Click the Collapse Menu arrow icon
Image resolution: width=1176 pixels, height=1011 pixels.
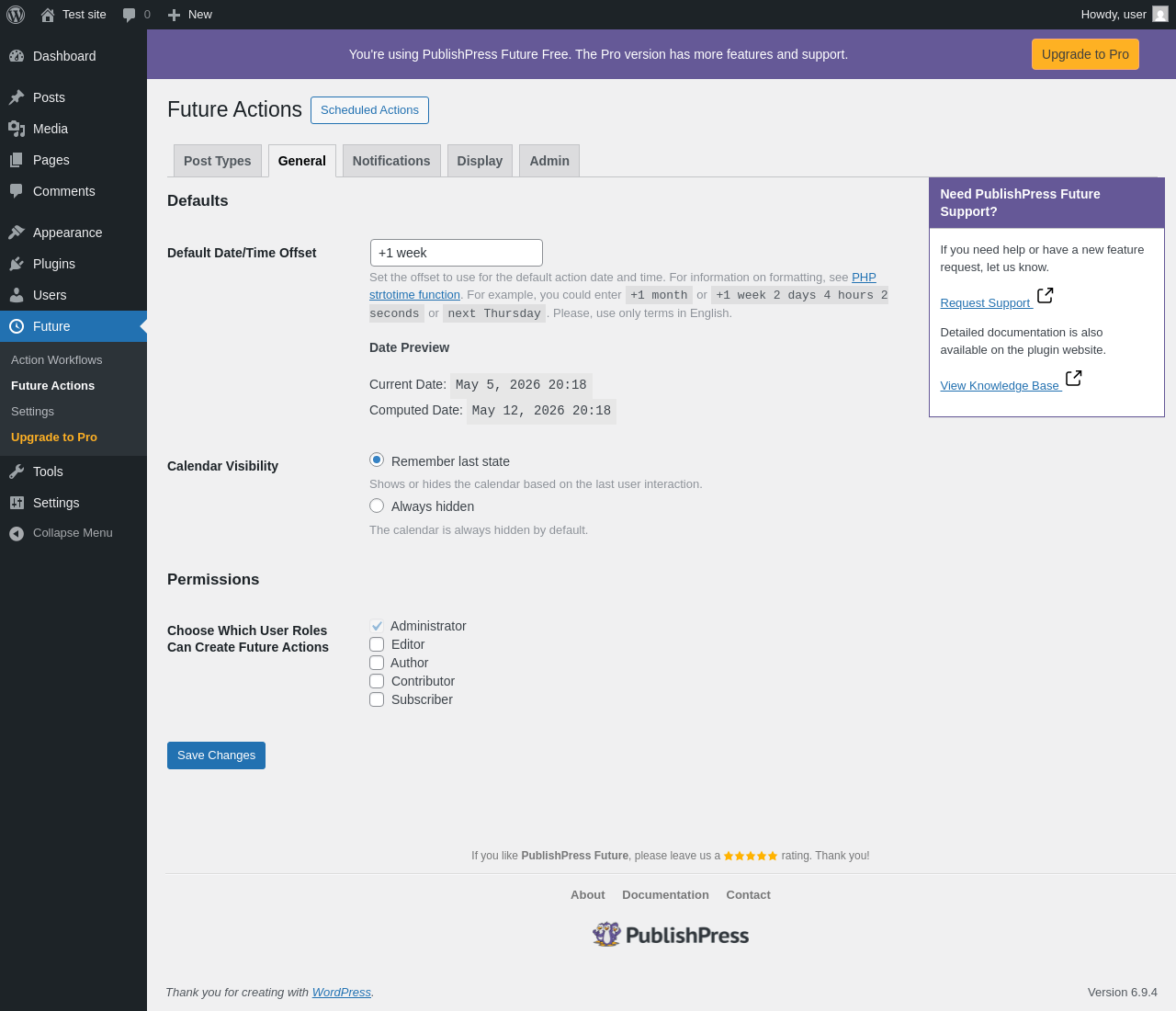tap(17, 533)
